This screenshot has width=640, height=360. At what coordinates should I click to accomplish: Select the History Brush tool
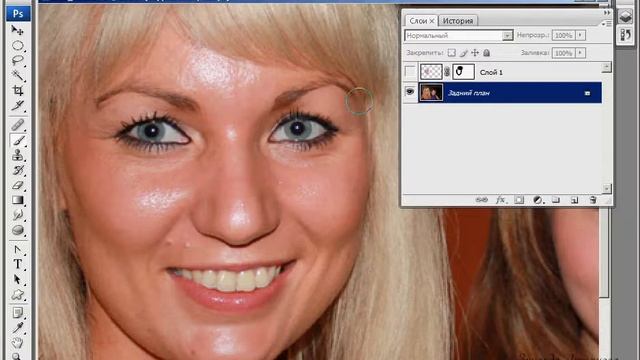[18, 170]
